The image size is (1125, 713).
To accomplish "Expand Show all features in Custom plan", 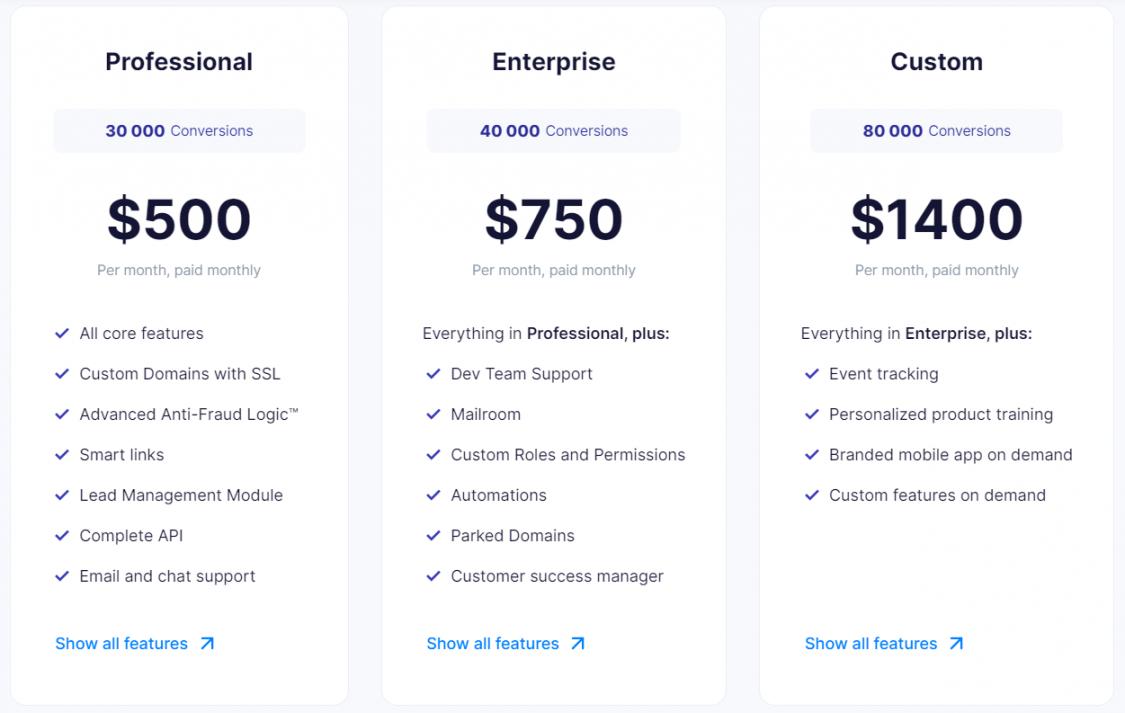I will 871,644.
